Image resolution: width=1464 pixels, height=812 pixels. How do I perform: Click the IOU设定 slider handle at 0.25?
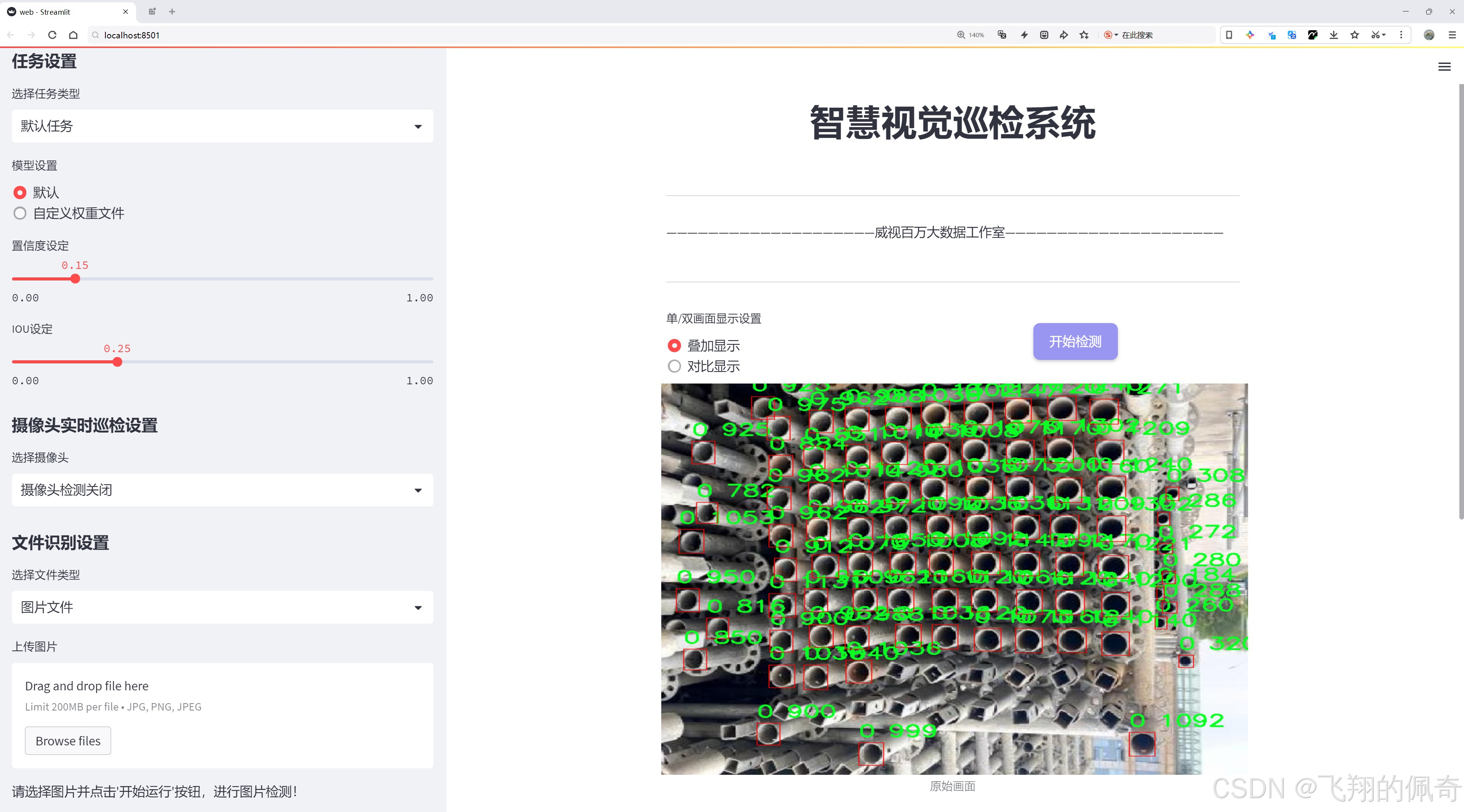point(117,362)
